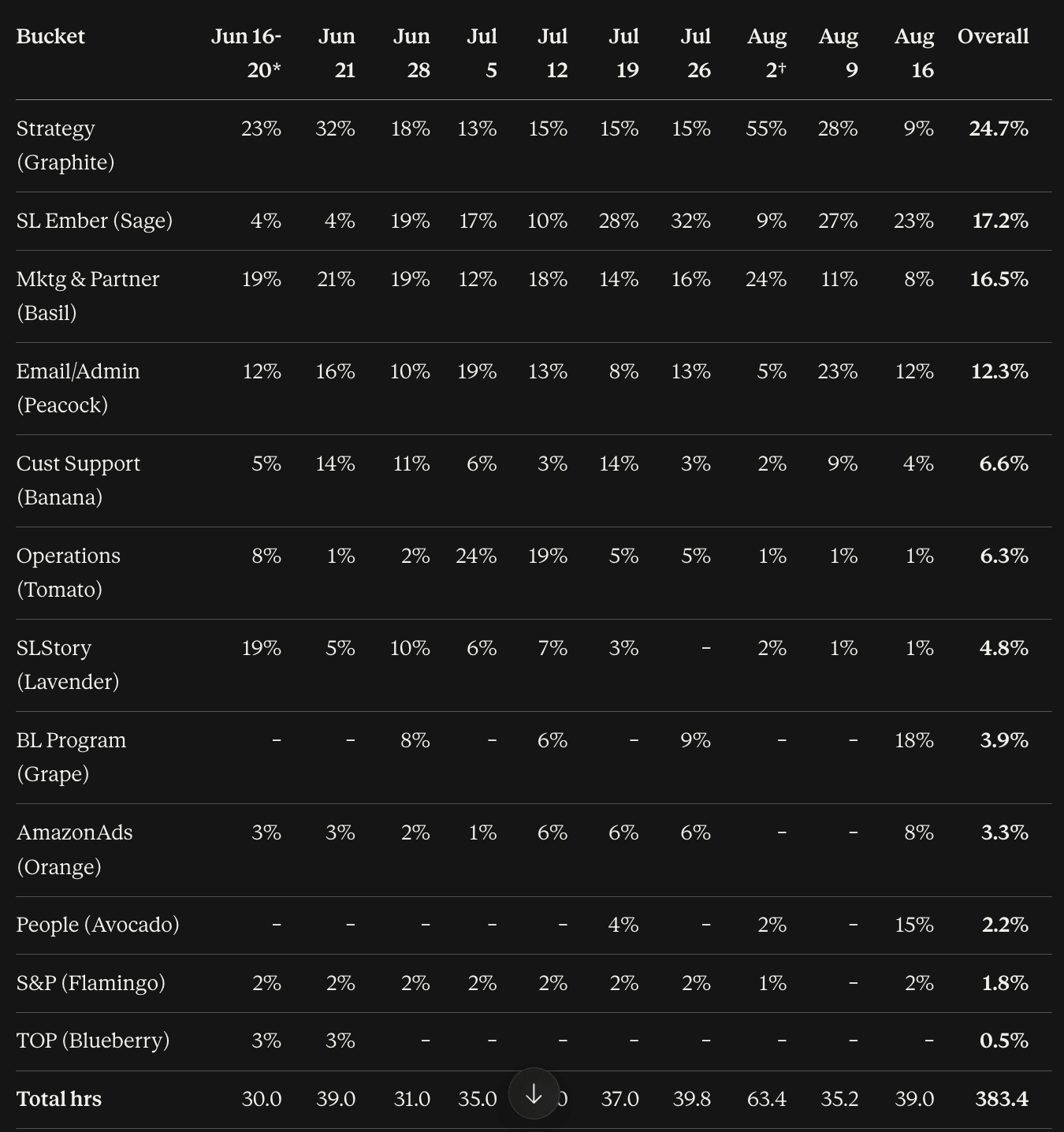Select the S&P (Flamingo) row label
1064x1132 pixels.
coord(91,983)
